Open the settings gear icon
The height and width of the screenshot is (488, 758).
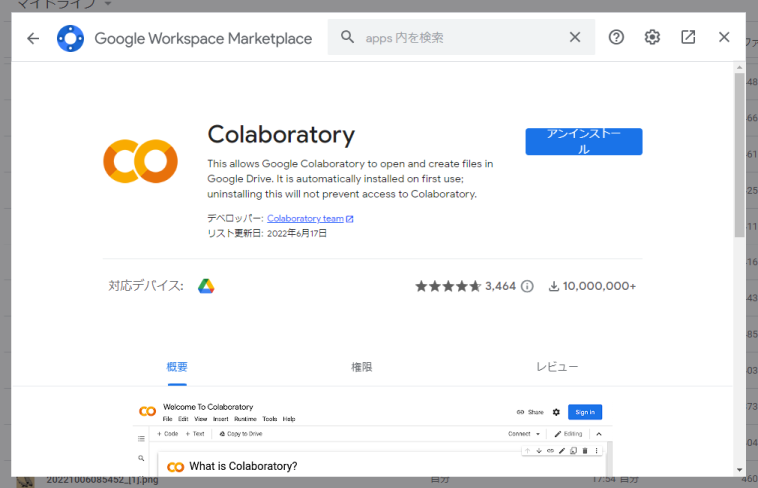(652, 37)
